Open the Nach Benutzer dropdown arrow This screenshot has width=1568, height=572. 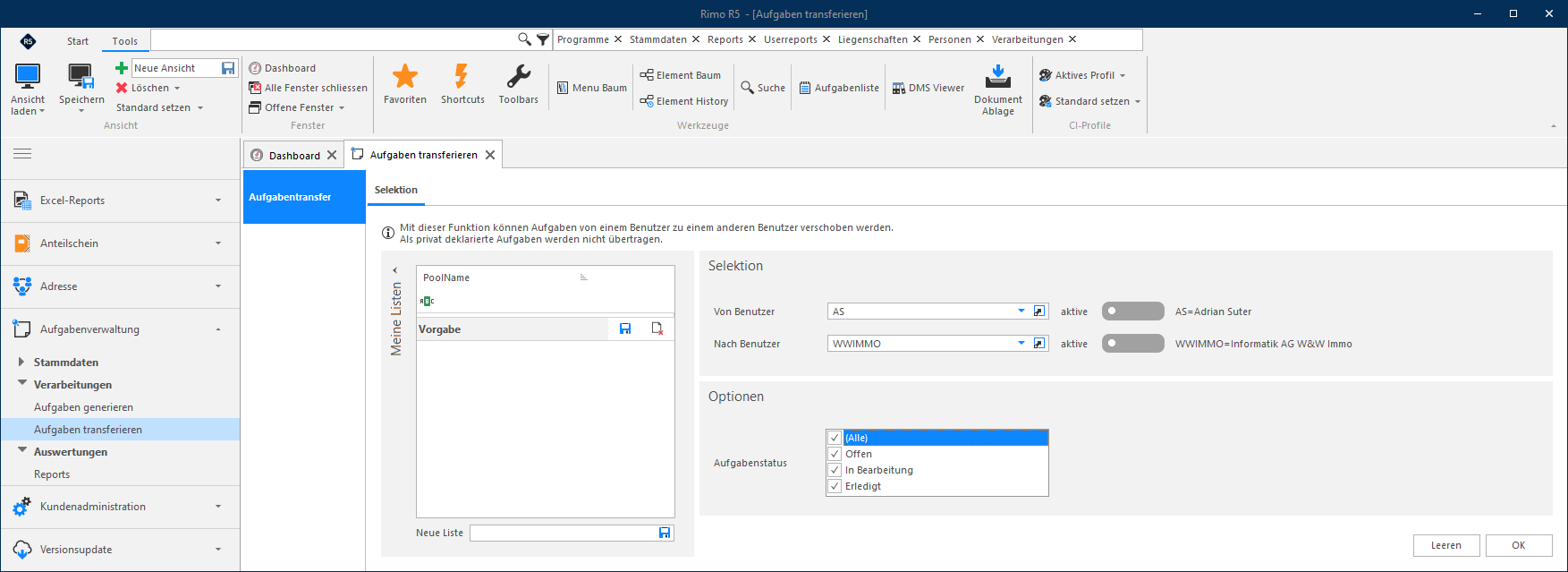(1021, 344)
